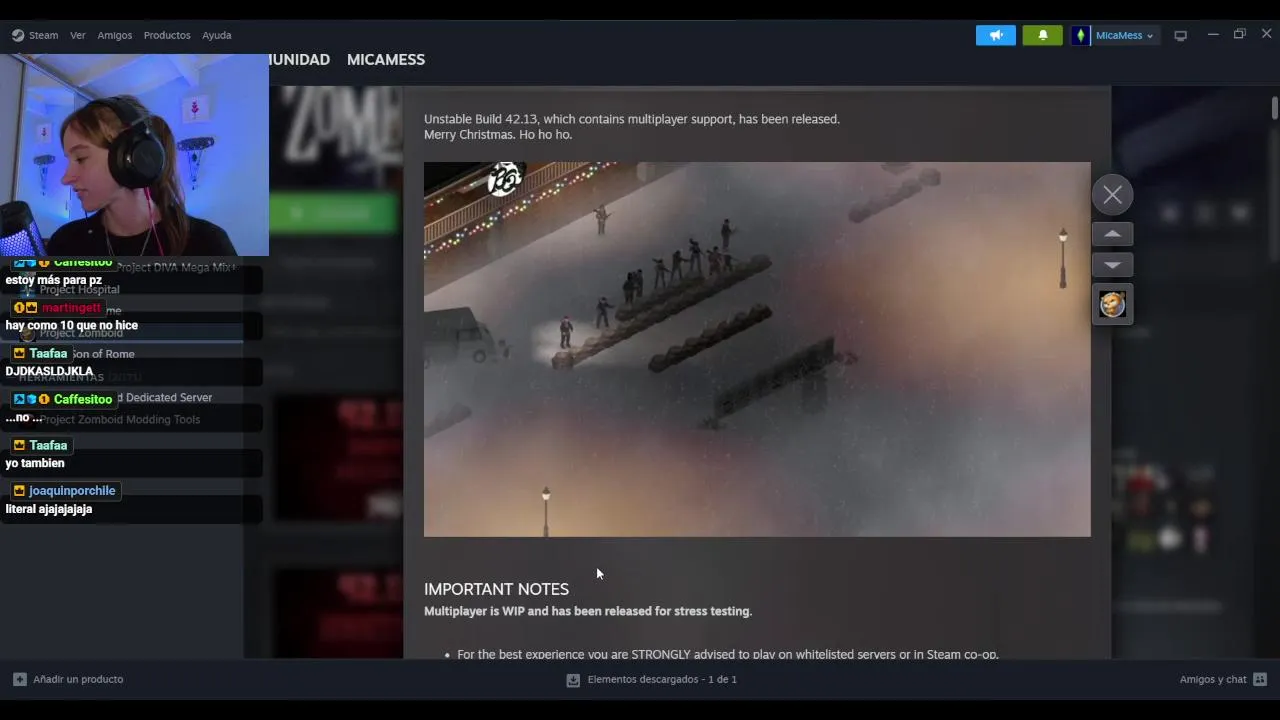Click the scrollbar thumb on the right
Screen dimensions: 1280x720
click(x=1275, y=107)
